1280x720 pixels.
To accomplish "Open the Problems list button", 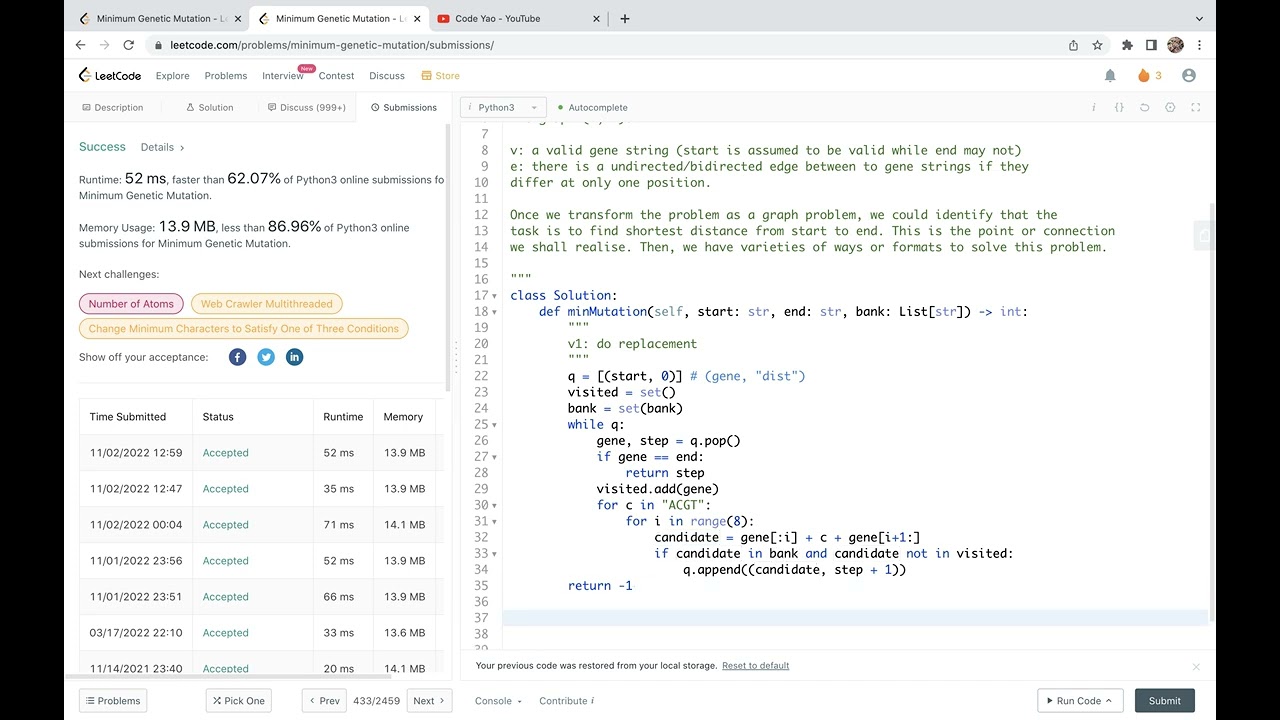I will pos(113,701).
